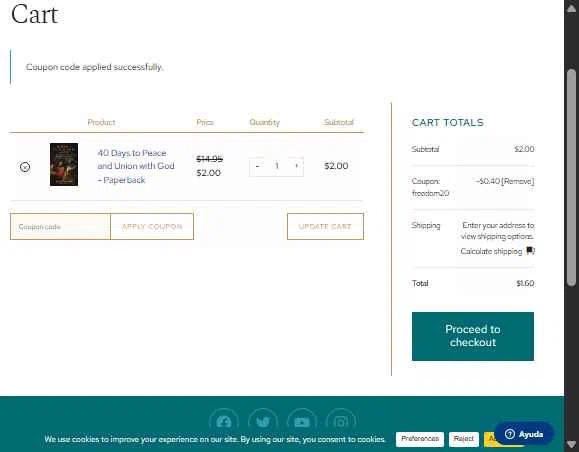Click the cookie consent message text
The width and height of the screenshot is (579, 452).
[215, 439]
